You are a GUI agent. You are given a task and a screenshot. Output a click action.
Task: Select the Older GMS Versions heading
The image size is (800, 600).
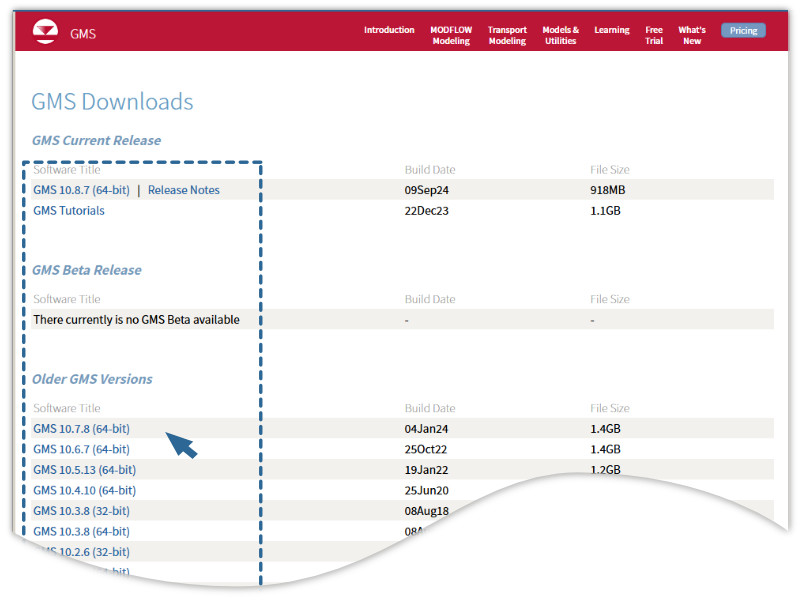point(92,379)
